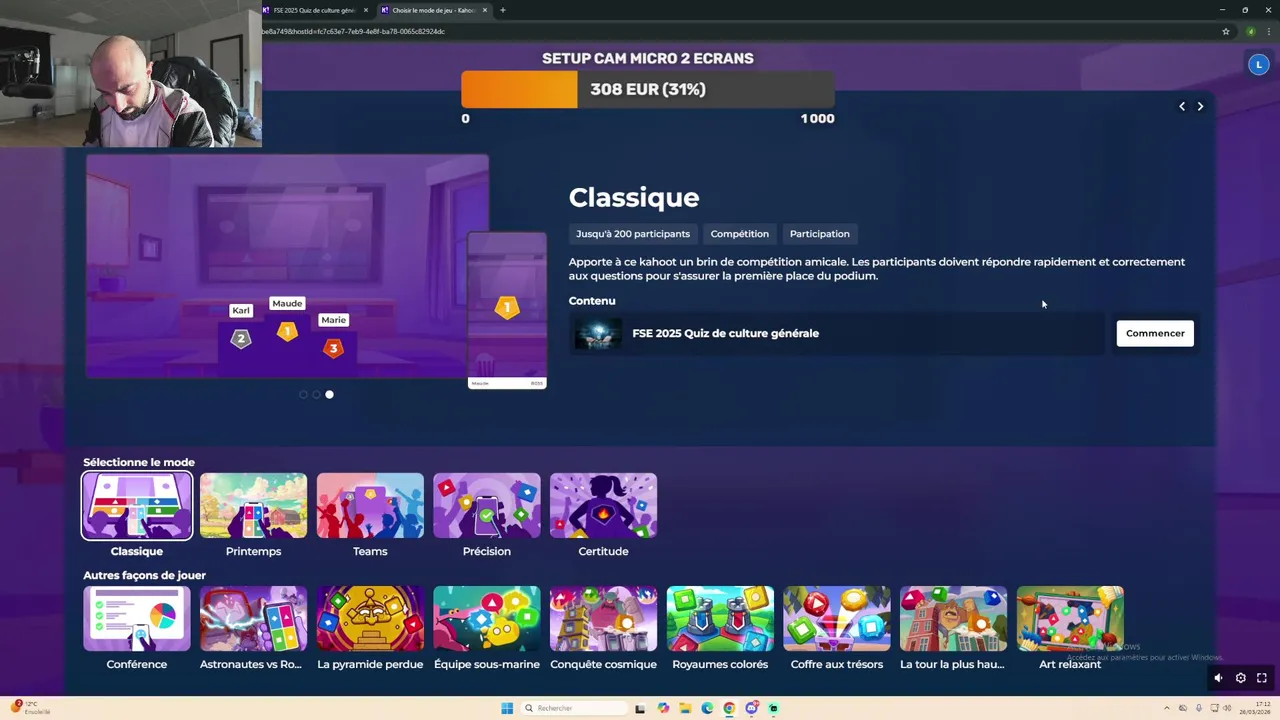Pick the Teams game mode

pyautogui.click(x=370, y=505)
